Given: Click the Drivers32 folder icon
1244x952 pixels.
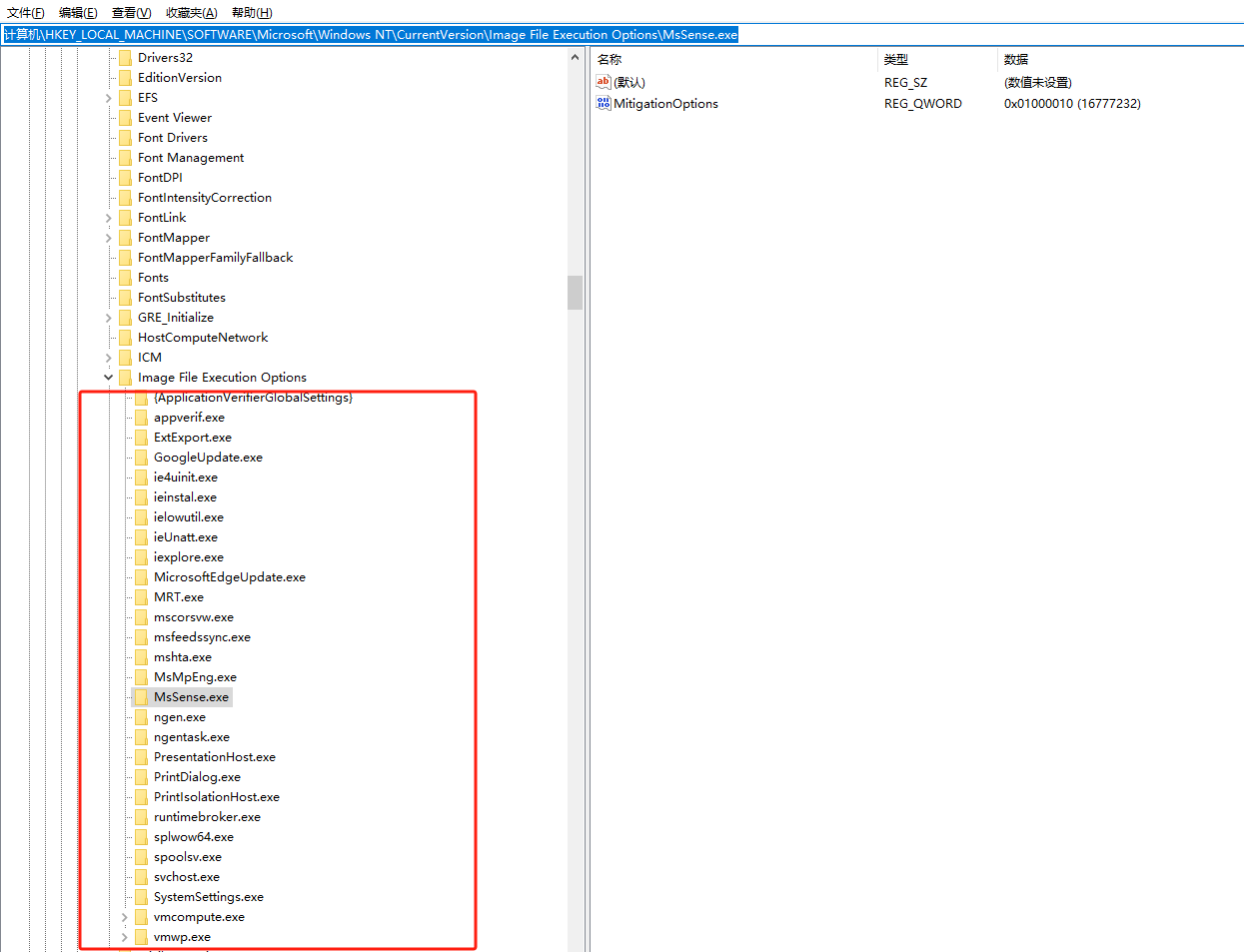Looking at the screenshot, I should point(125,57).
